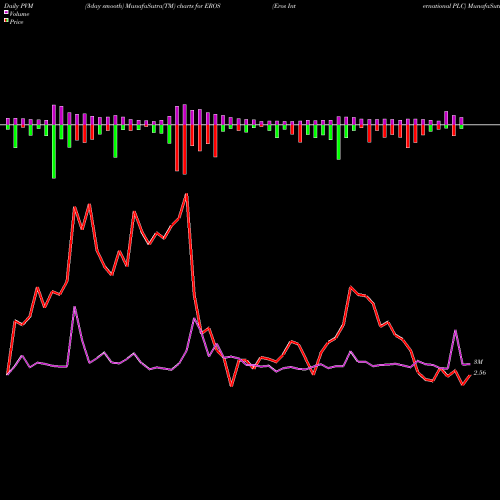Click the 'Daily PVM' title text
500x500 pixels.
19,6
